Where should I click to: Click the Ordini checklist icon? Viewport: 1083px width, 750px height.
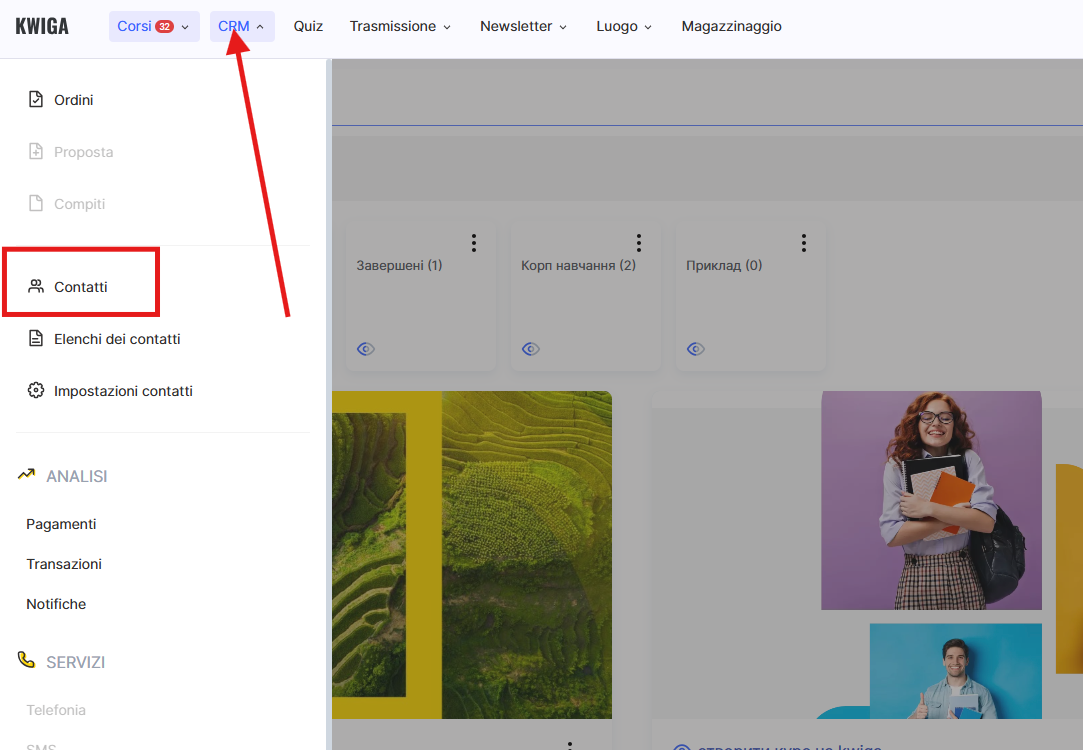tap(36, 100)
